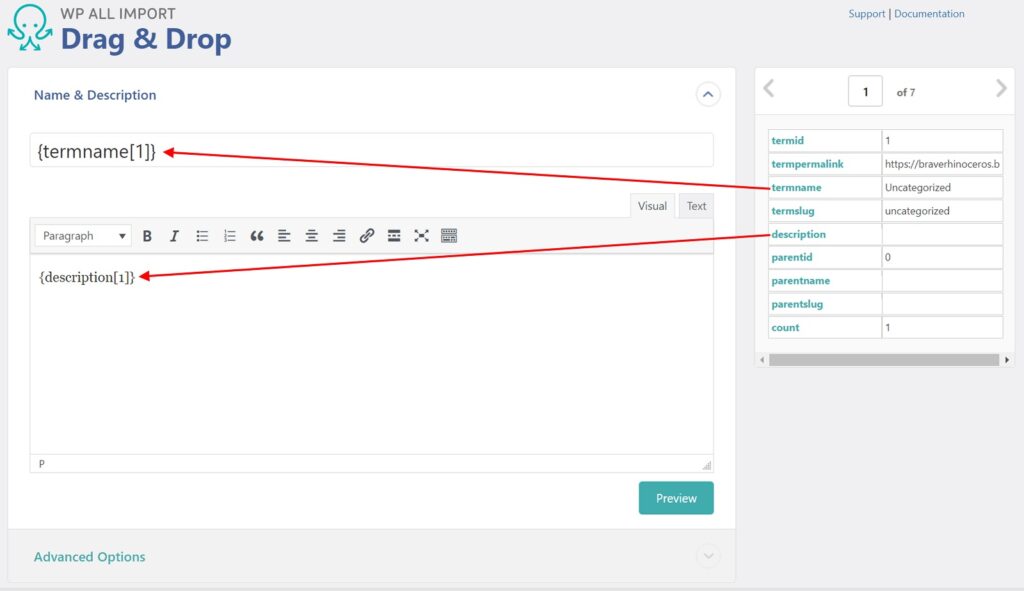Screen dimensions: 1024x591
Task: Collapse the Name & Description section
Action: coord(708,95)
